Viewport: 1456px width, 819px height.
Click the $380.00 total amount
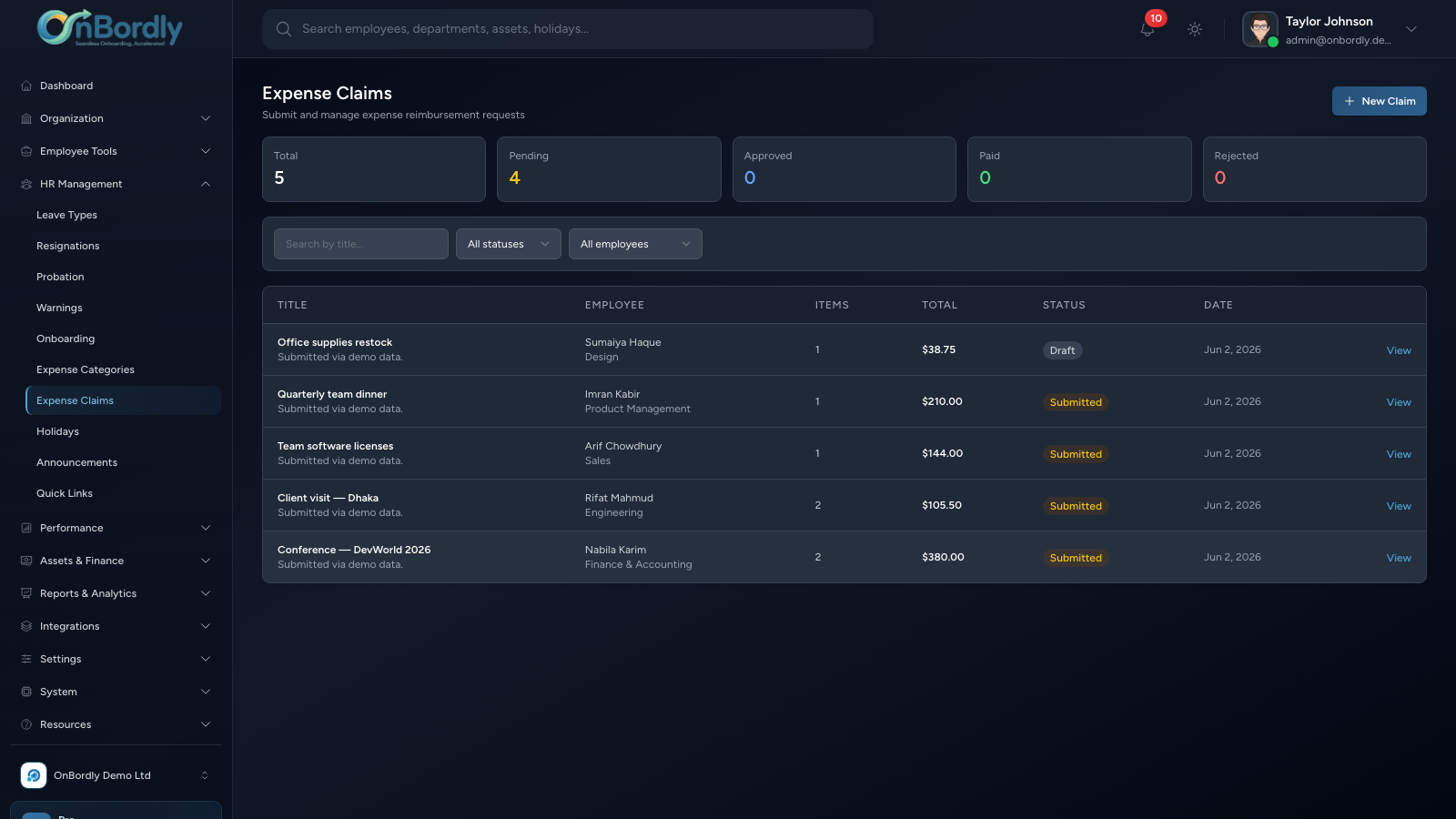(943, 557)
